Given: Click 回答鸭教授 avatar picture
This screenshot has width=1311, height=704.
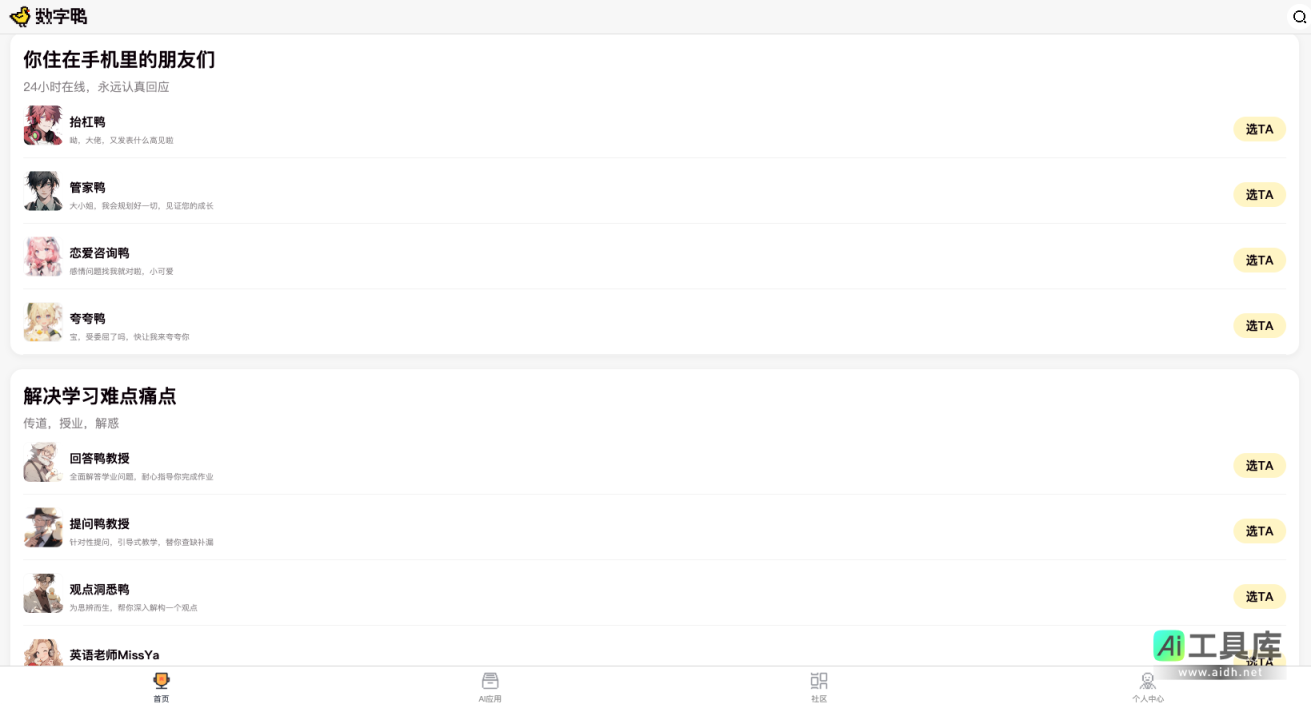Looking at the screenshot, I should tap(43, 462).
